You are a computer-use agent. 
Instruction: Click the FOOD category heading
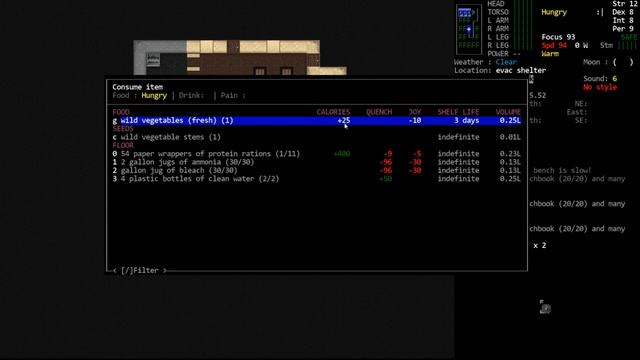(x=121, y=112)
